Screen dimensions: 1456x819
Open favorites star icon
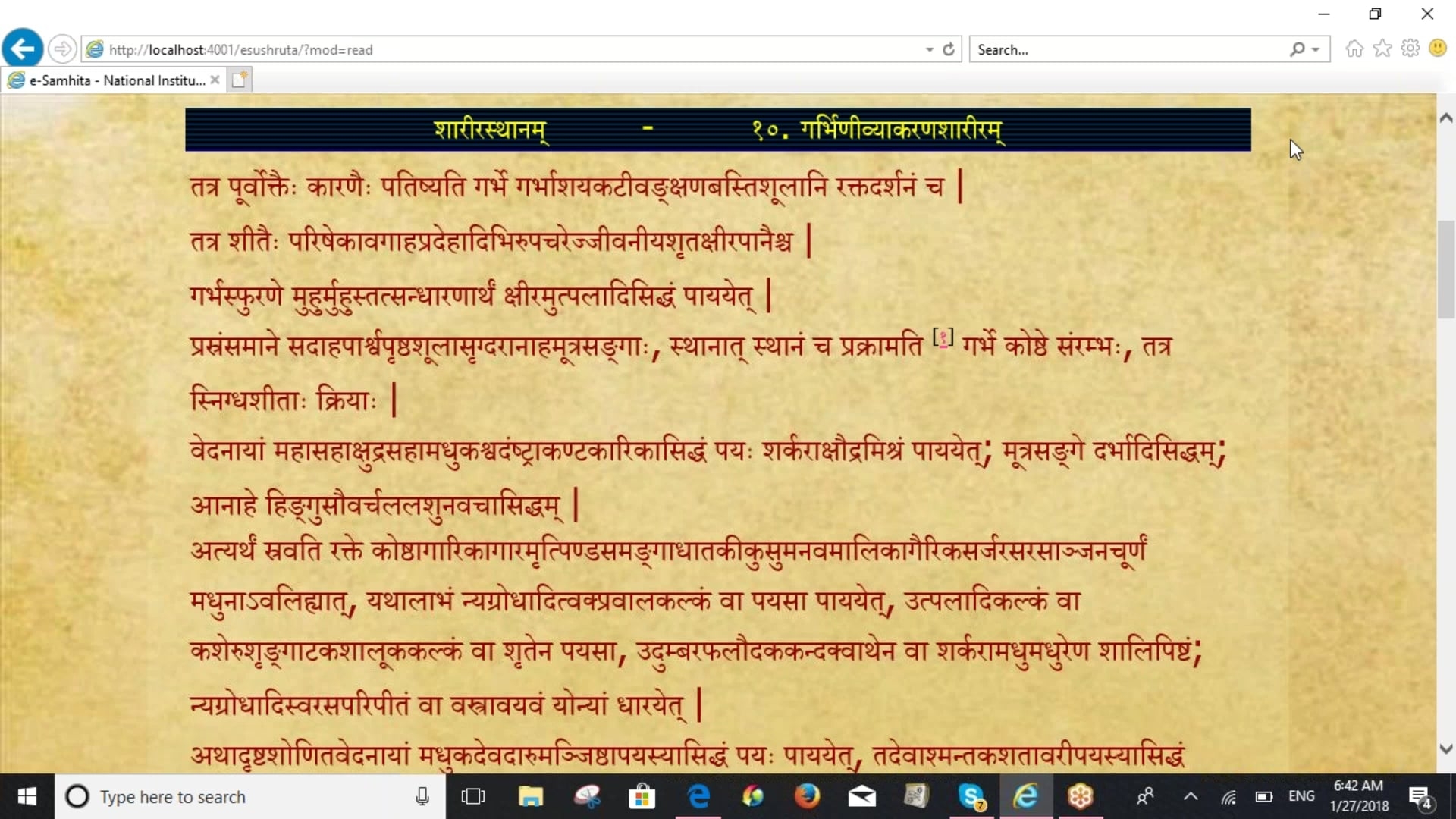click(x=1382, y=49)
